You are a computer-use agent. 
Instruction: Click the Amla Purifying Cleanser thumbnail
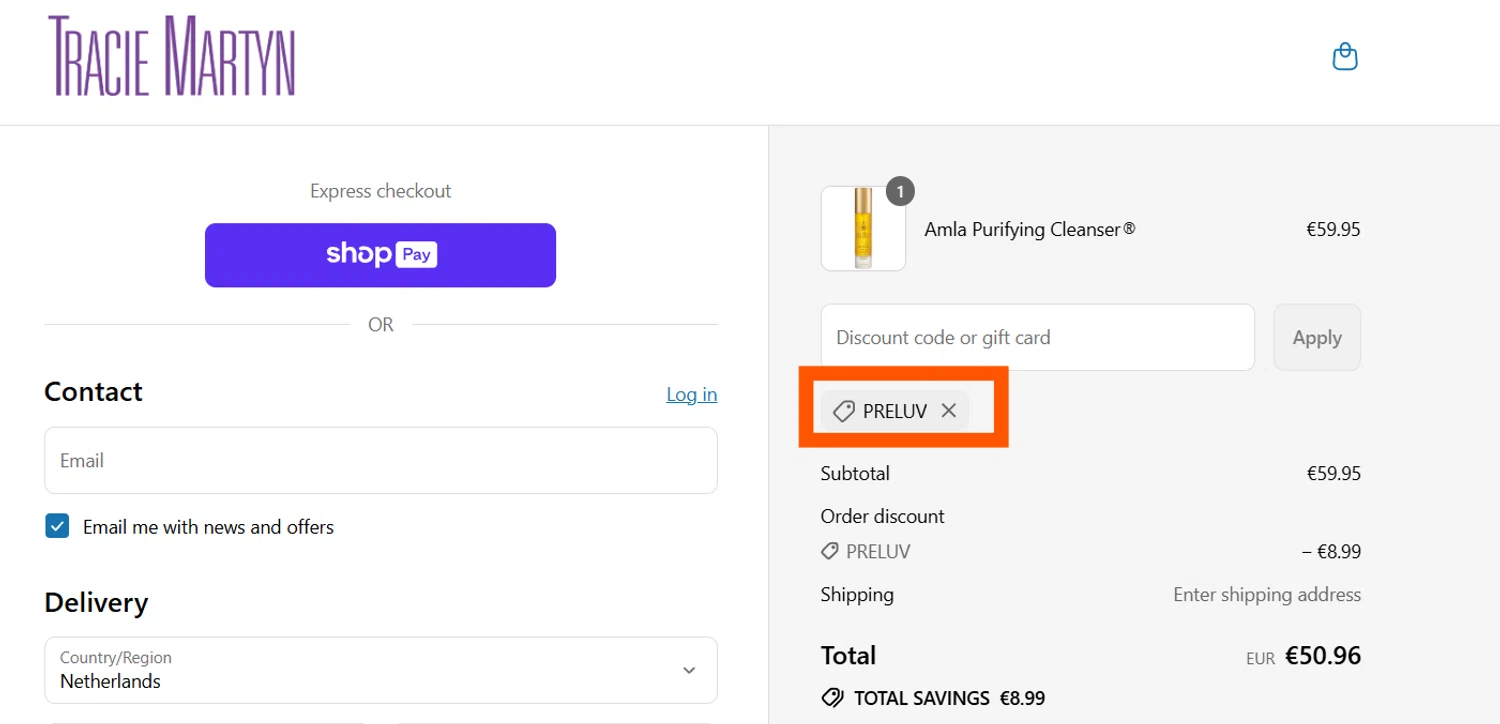click(863, 228)
